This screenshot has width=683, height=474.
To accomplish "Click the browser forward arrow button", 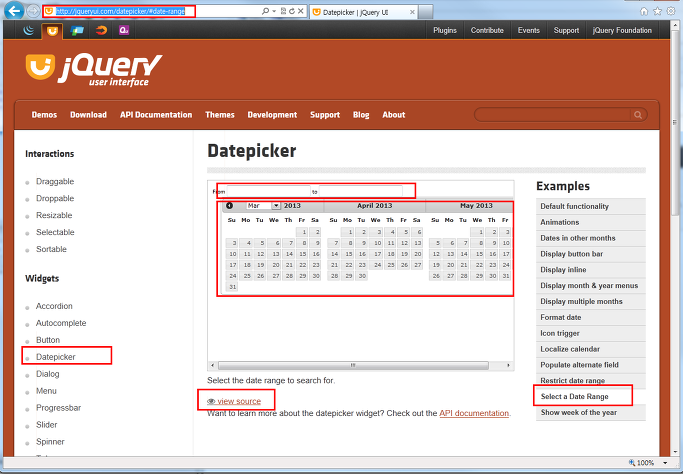I will coord(33,11).
